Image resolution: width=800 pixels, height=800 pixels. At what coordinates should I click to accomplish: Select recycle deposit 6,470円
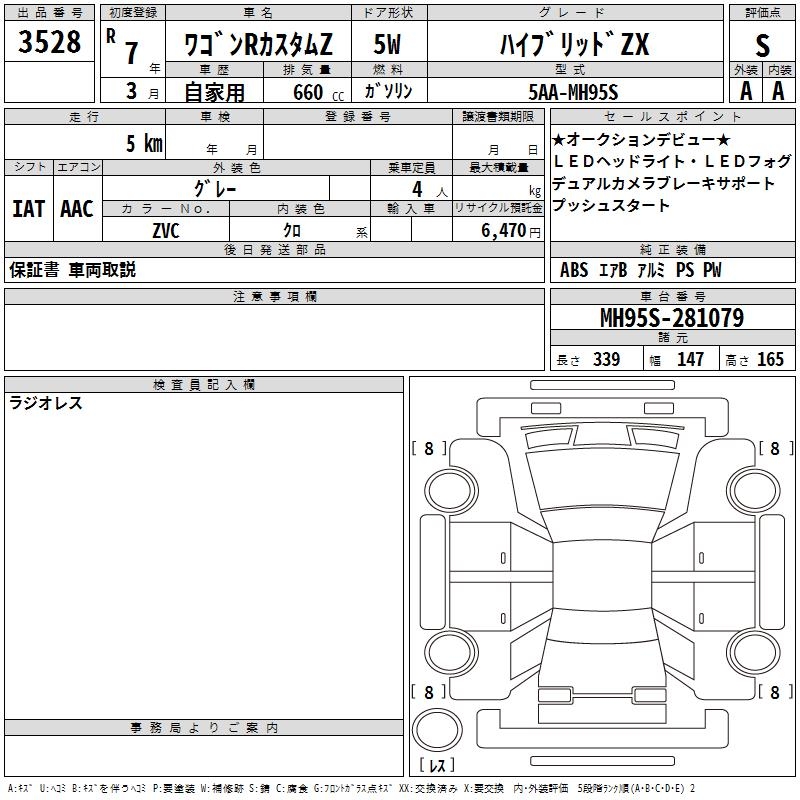click(x=511, y=231)
